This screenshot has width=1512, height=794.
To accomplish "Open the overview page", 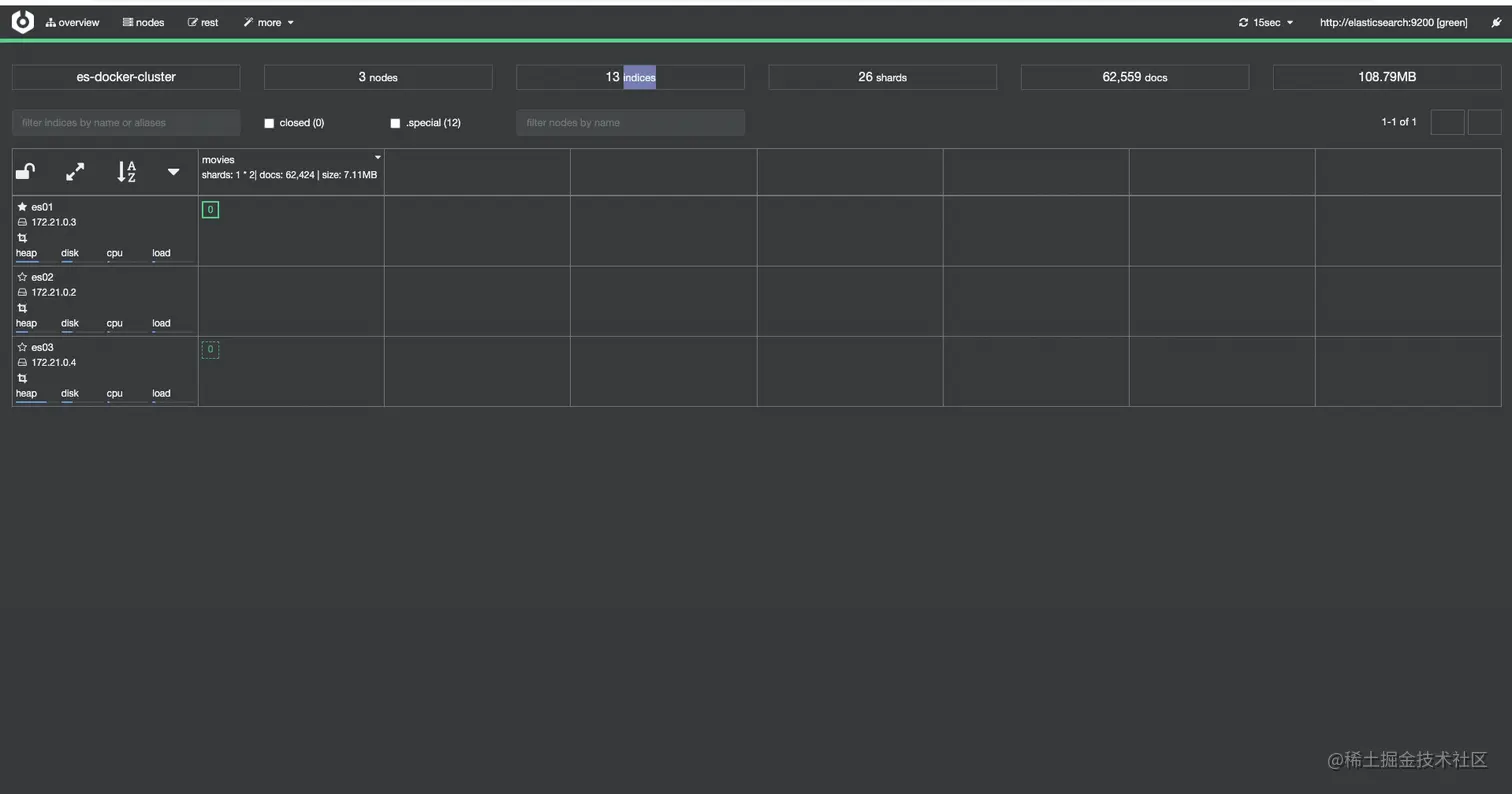I will [72, 22].
